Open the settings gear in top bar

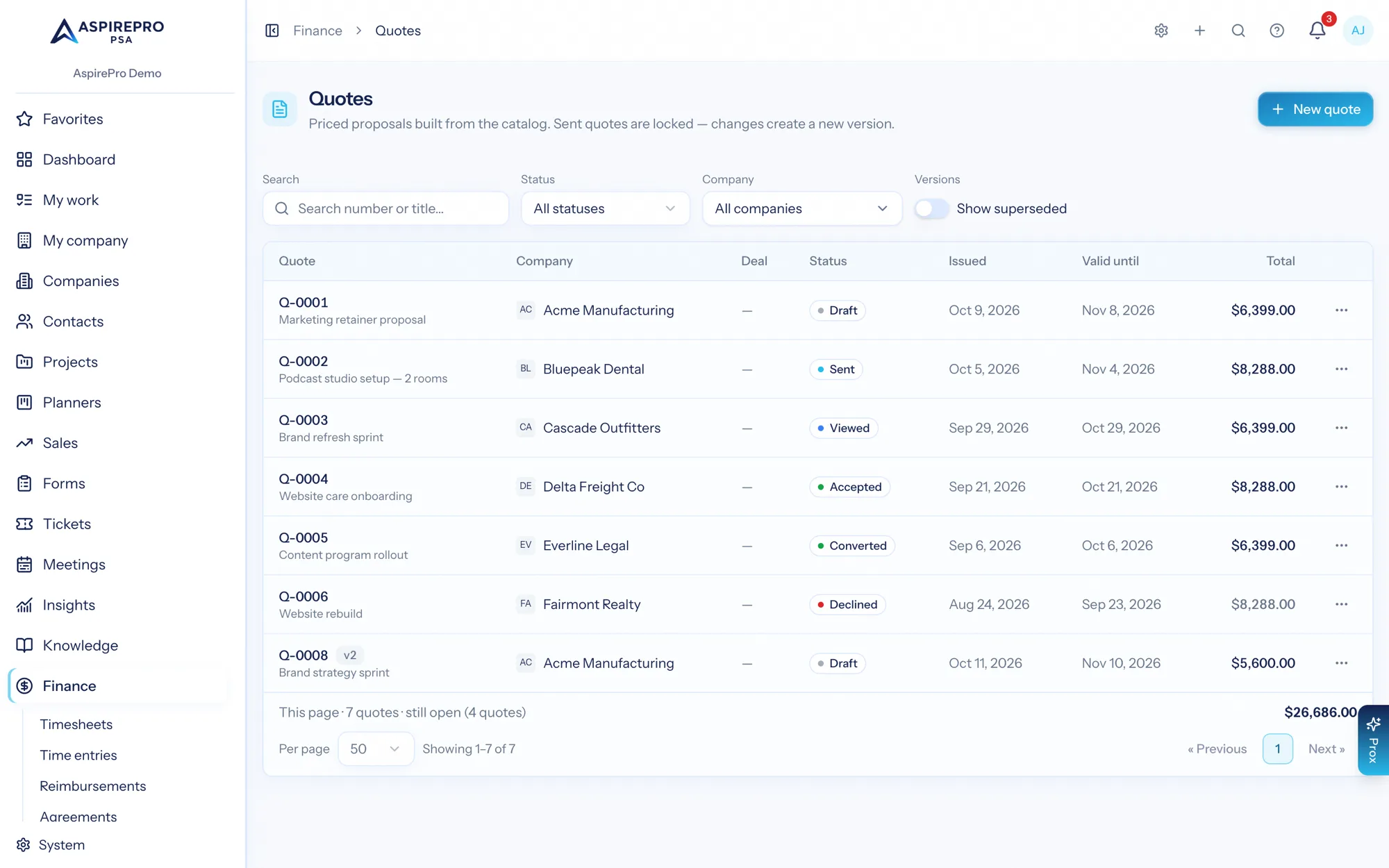pos(1161,31)
